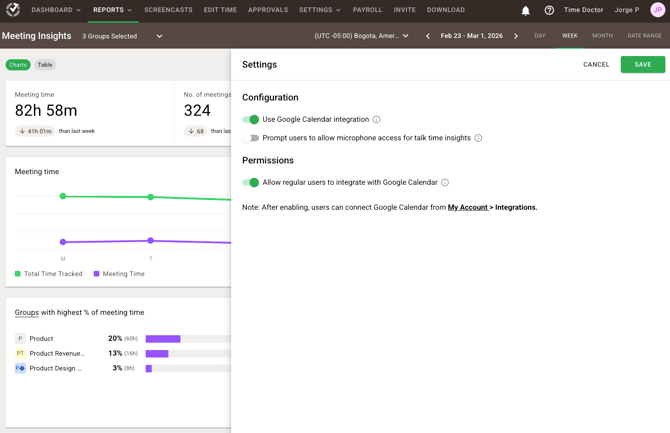Open the Screencasts menu item
The width and height of the screenshot is (670, 433).
click(x=168, y=10)
